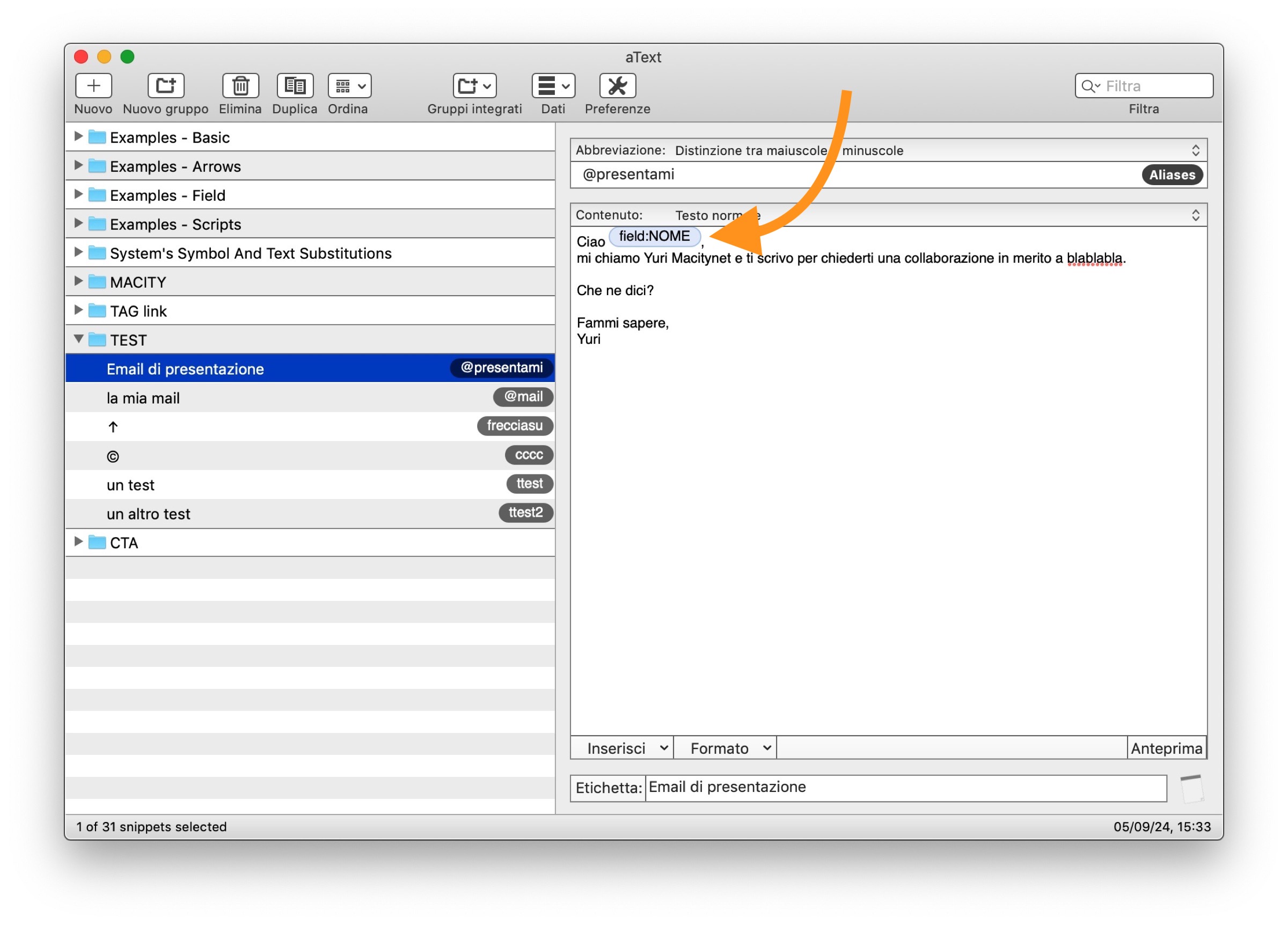Open Preferenze wrench icon
This screenshot has height=925, width=1288.
(x=617, y=86)
